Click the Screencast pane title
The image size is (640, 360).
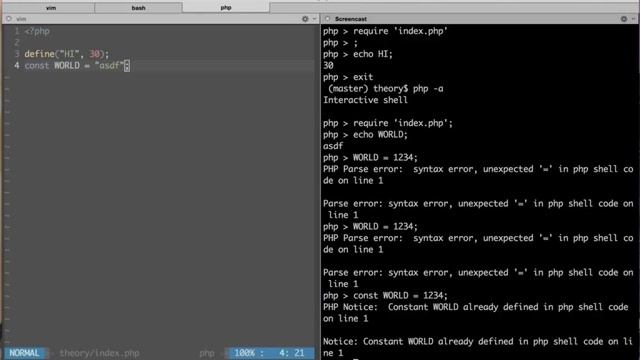click(351, 19)
